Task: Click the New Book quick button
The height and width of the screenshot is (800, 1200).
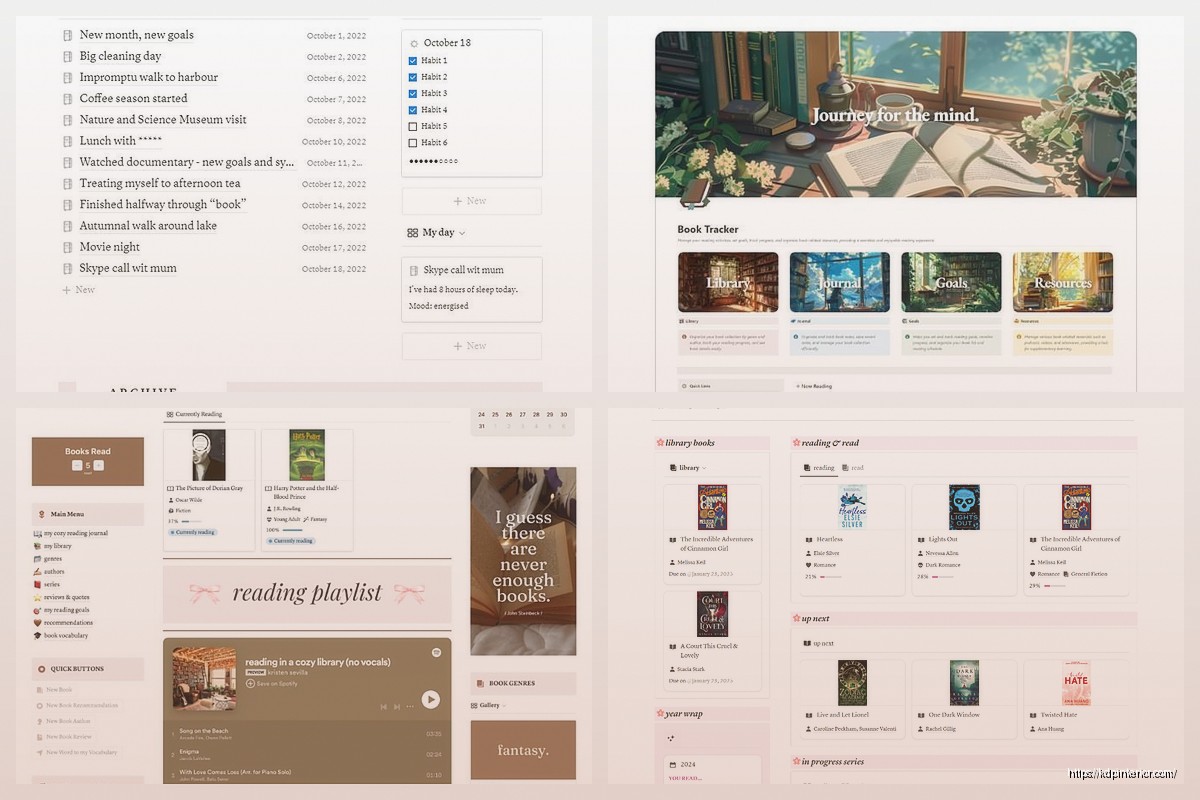Action: 54,690
